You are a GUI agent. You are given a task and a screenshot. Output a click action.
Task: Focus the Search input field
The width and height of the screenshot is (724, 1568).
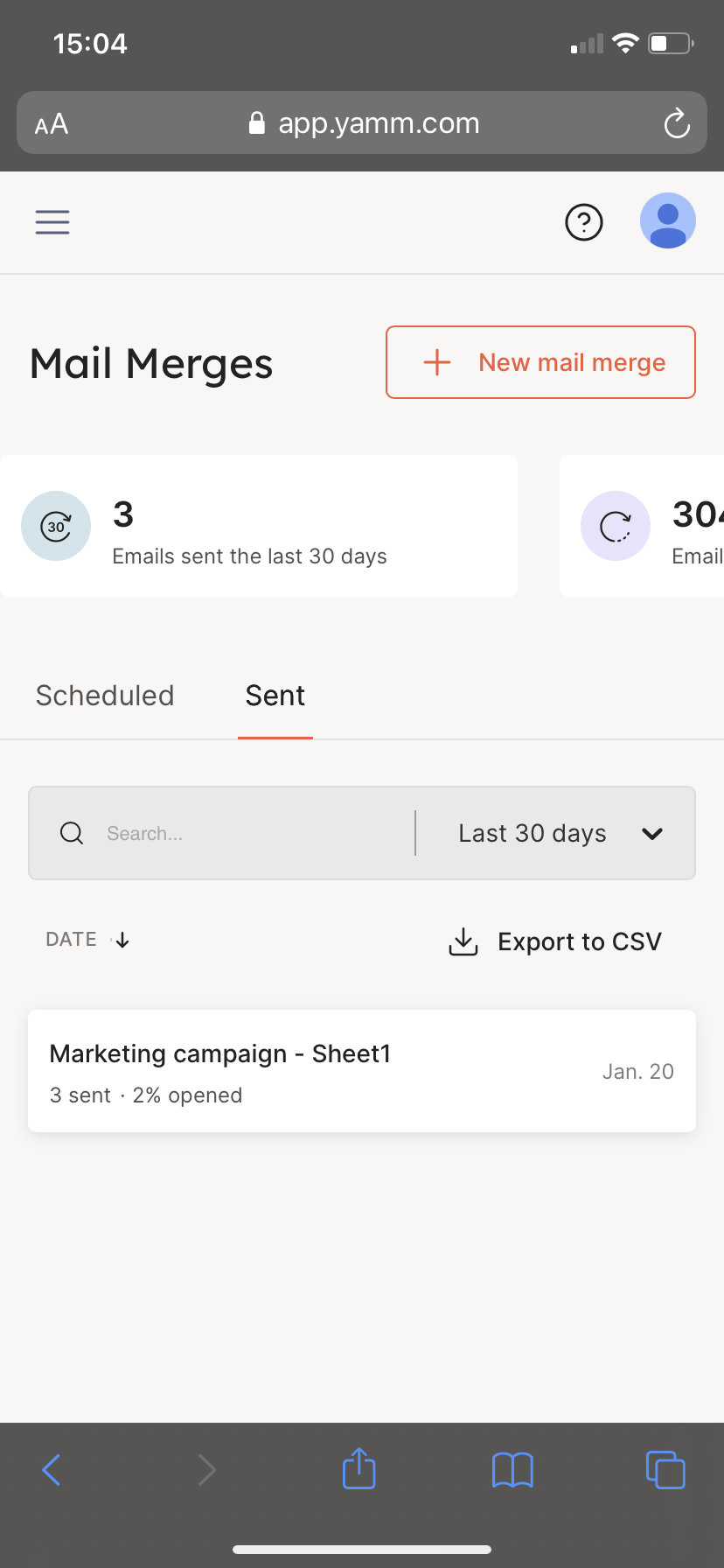coord(254,833)
